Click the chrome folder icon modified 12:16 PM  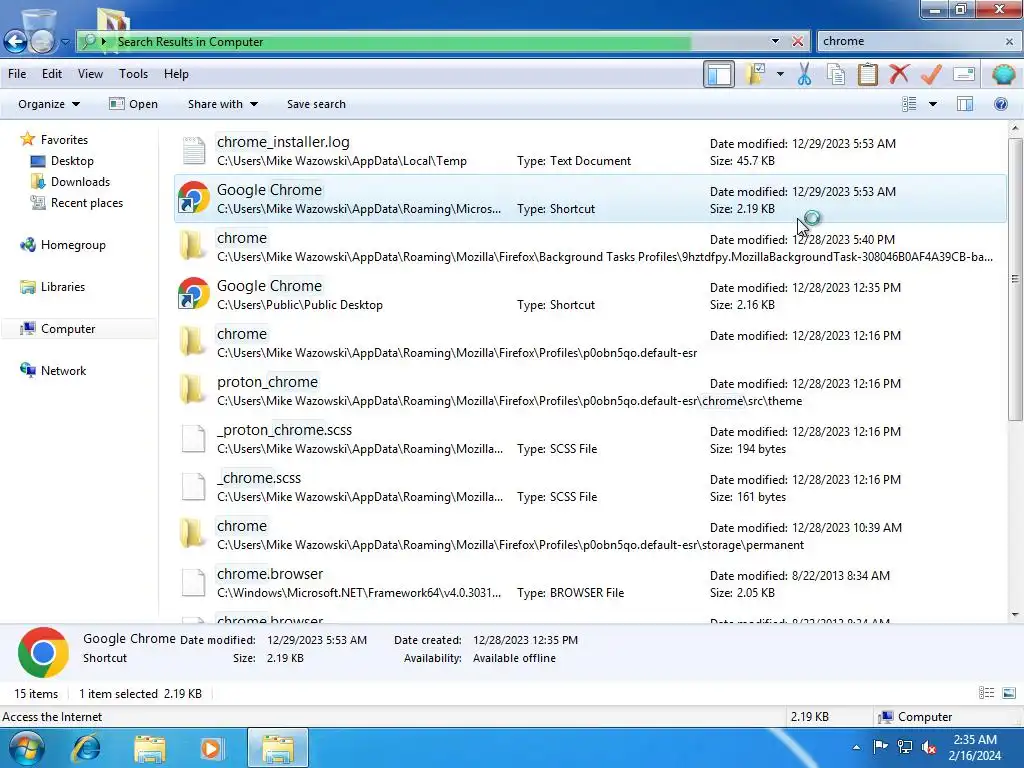193,342
